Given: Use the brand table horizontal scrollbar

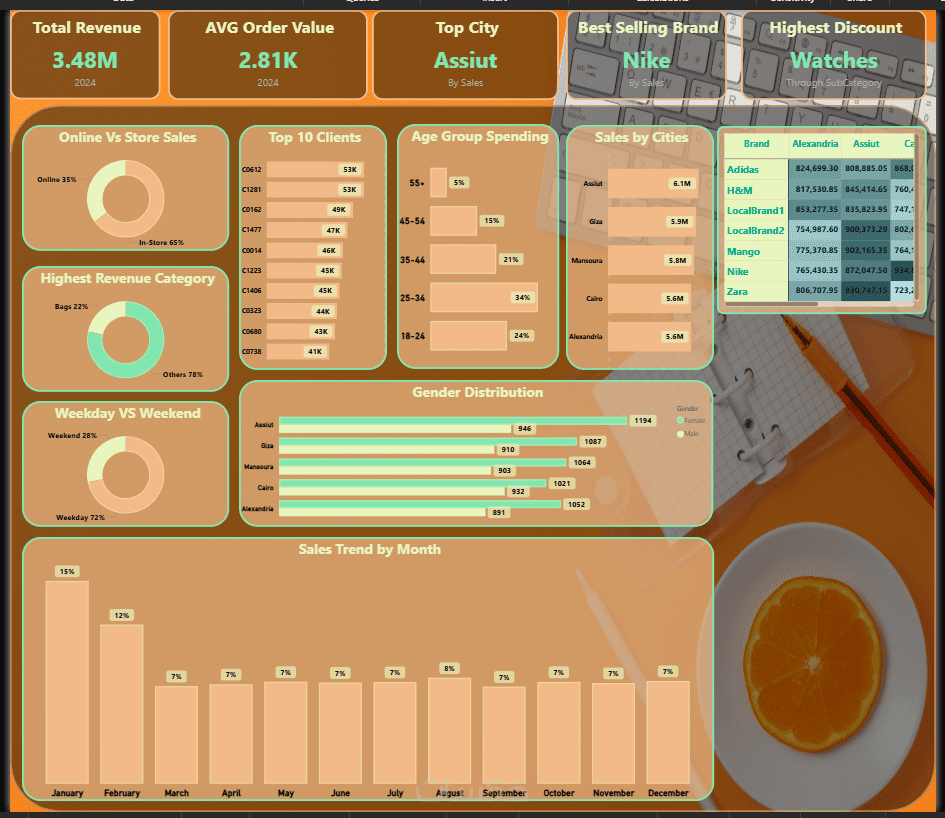Looking at the screenshot, I should (771, 304).
